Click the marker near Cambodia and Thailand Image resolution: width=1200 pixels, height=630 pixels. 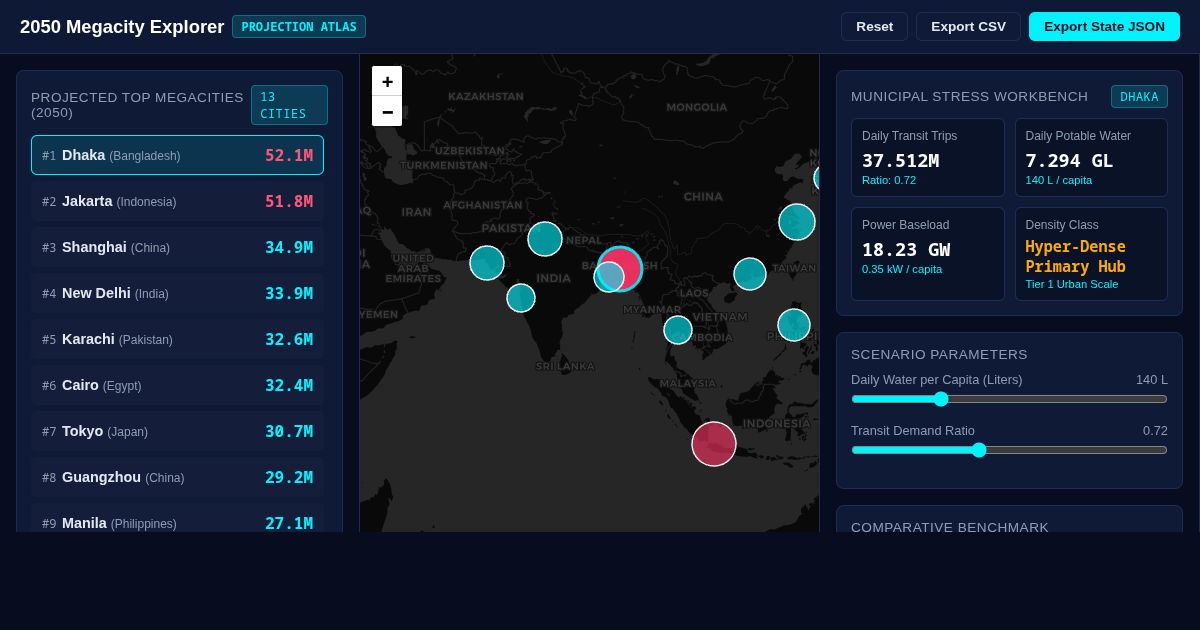(678, 330)
